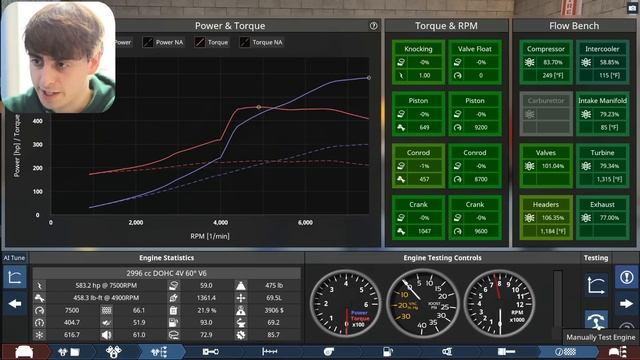The width and height of the screenshot is (640, 360).
Task: Open the valvetrain tab in bottom bar
Action: (270, 351)
